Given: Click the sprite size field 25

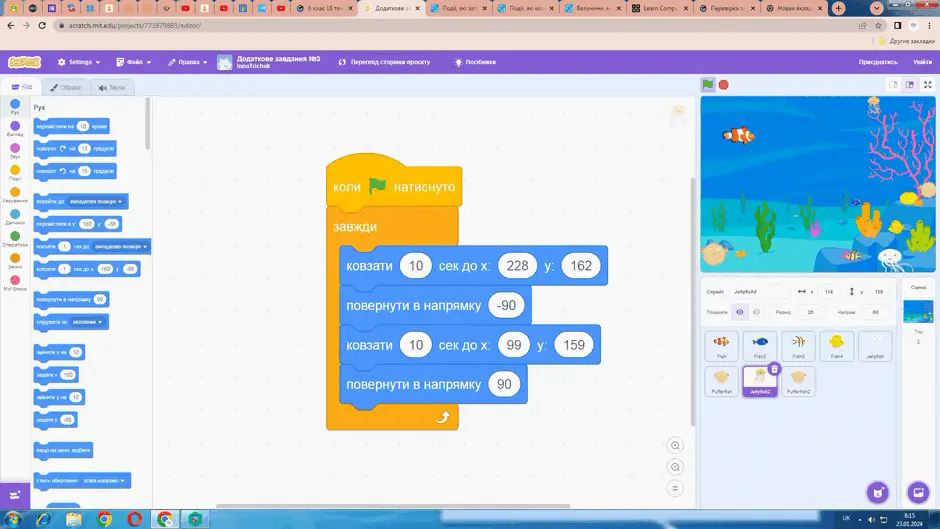Looking at the screenshot, I should (x=811, y=312).
